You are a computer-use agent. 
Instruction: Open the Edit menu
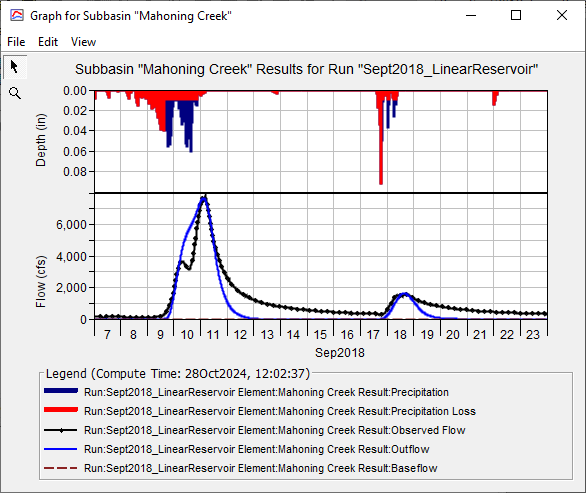pos(48,42)
